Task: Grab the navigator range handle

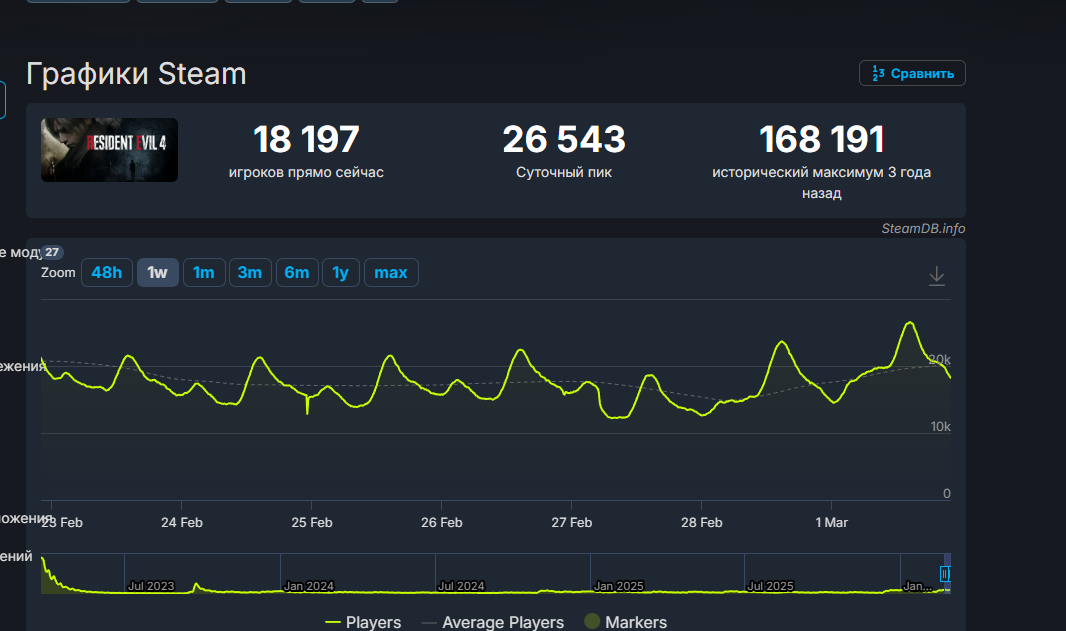Action: (945, 574)
